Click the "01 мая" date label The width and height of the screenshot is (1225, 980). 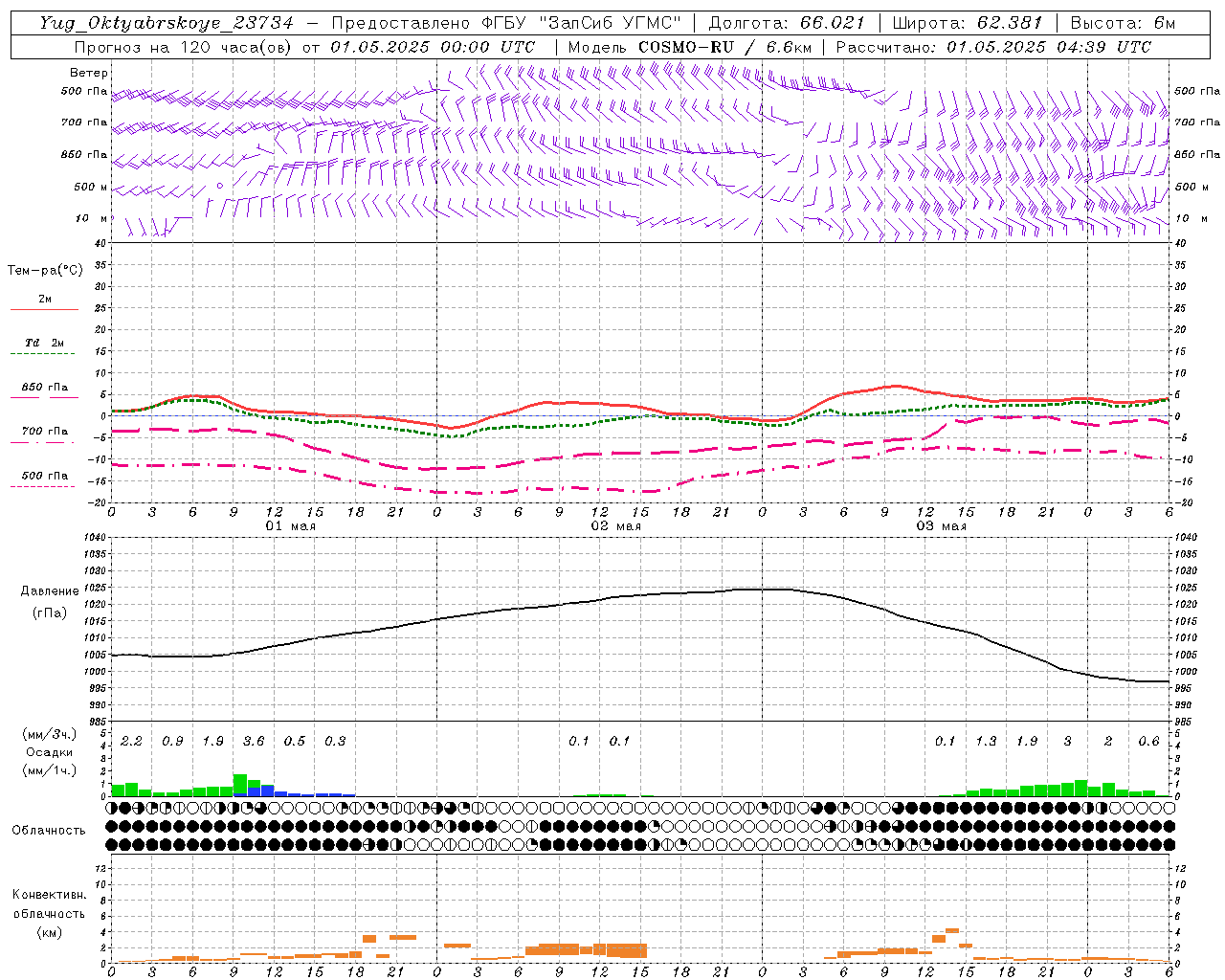(291, 526)
